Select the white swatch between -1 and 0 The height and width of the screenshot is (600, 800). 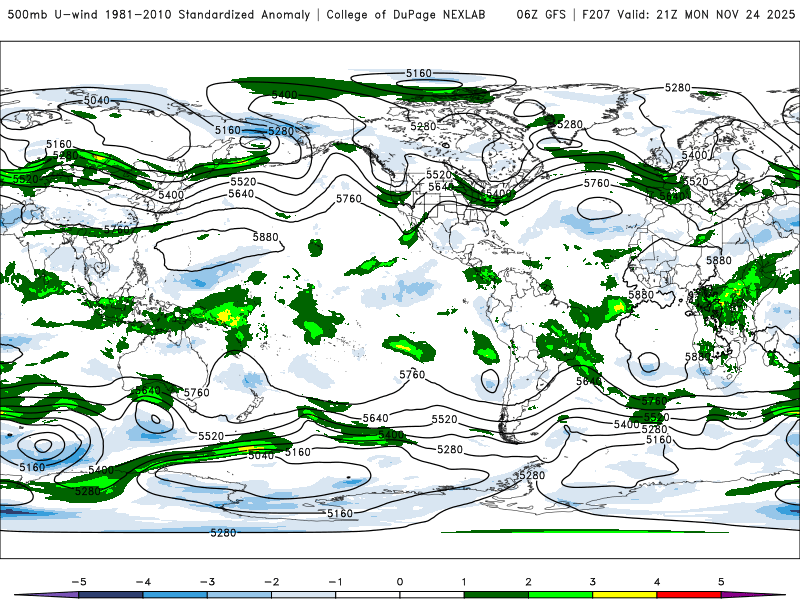pos(368,595)
